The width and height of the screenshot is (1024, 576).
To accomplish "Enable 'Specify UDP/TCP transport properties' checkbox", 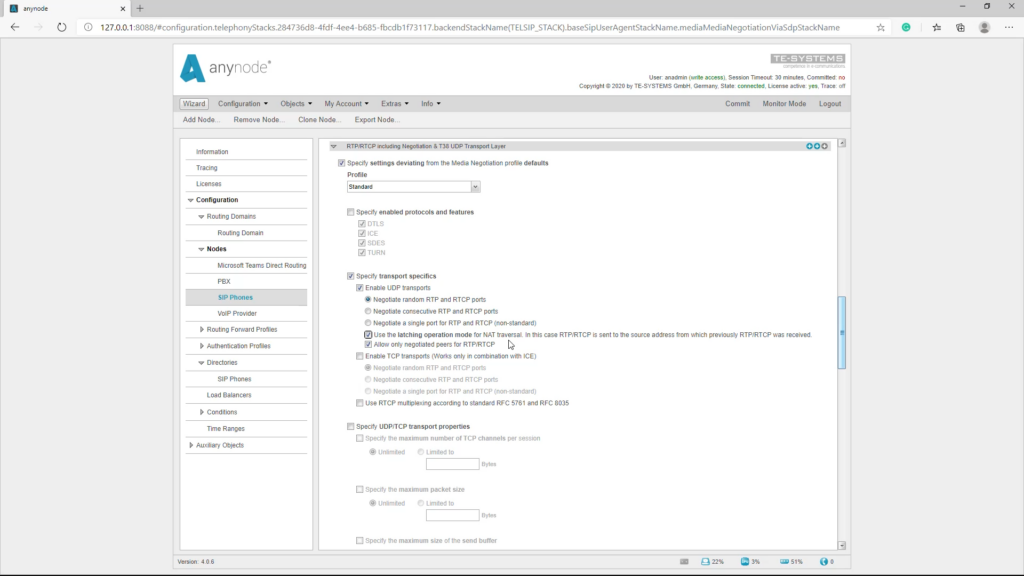I will point(351,426).
